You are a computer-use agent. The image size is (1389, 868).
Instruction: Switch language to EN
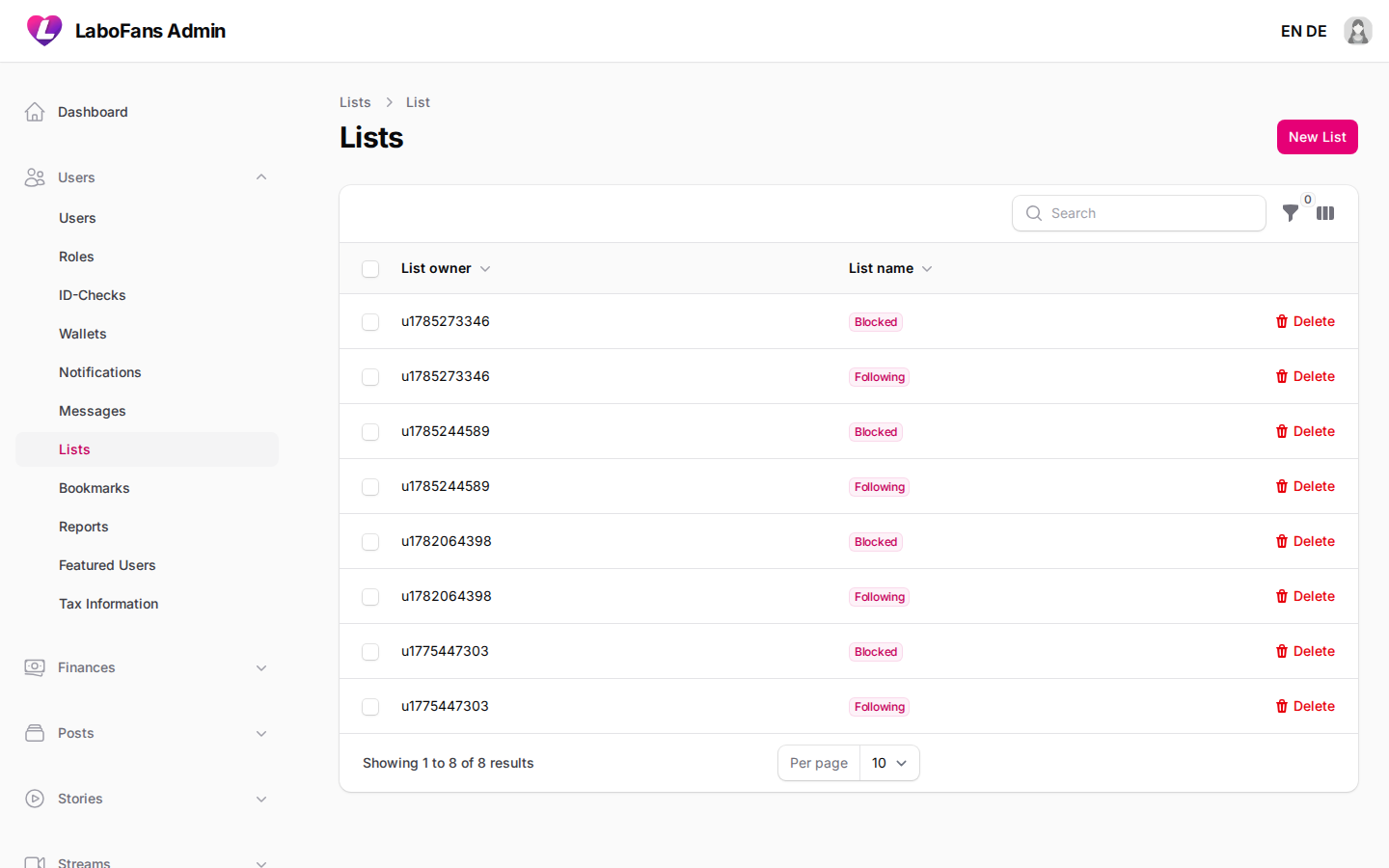1291,31
